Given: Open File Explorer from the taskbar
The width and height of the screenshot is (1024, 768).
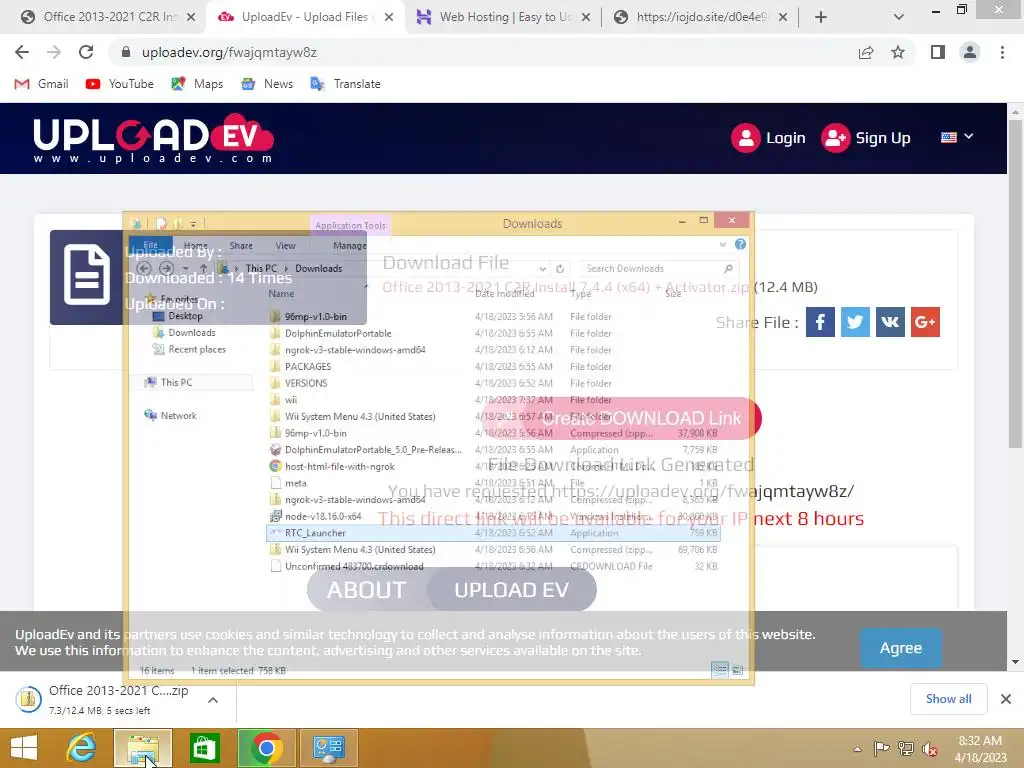Looking at the screenshot, I should [x=143, y=748].
